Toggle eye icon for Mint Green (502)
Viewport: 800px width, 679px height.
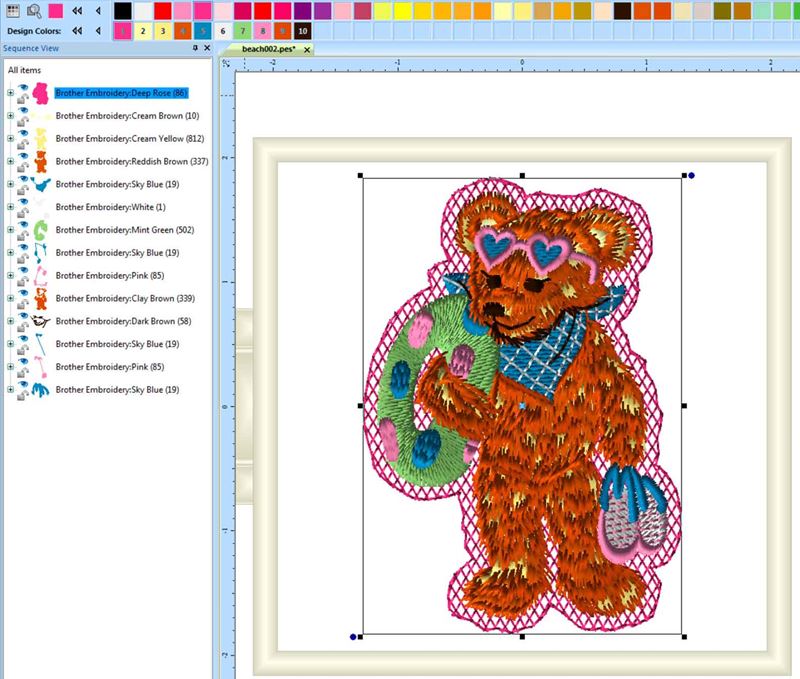[x=23, y=224]
